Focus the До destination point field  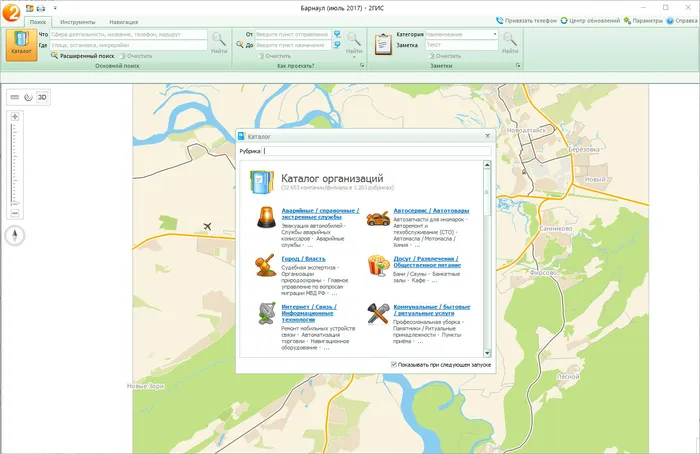click(293, 45)
